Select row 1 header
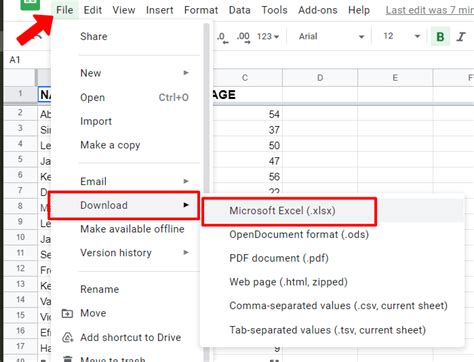The image size is (474, 362). tap(20, 95)
